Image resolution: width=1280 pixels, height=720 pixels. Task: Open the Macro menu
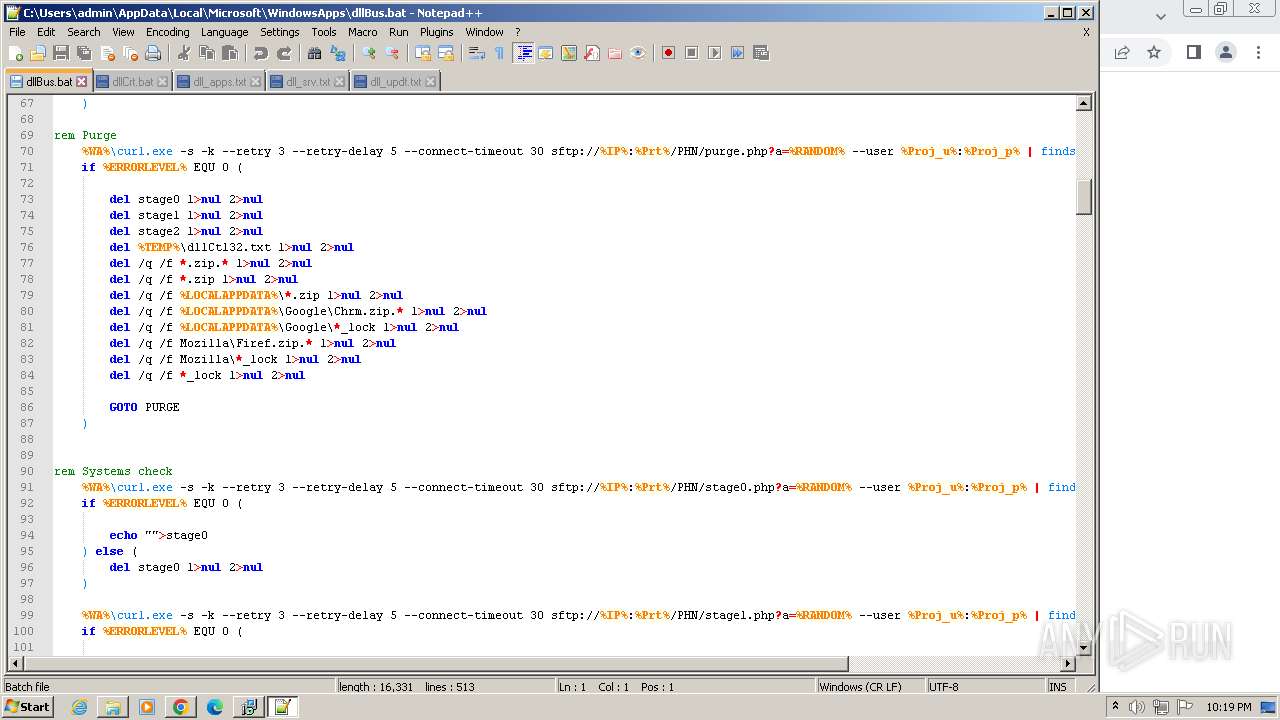(363, 32)
